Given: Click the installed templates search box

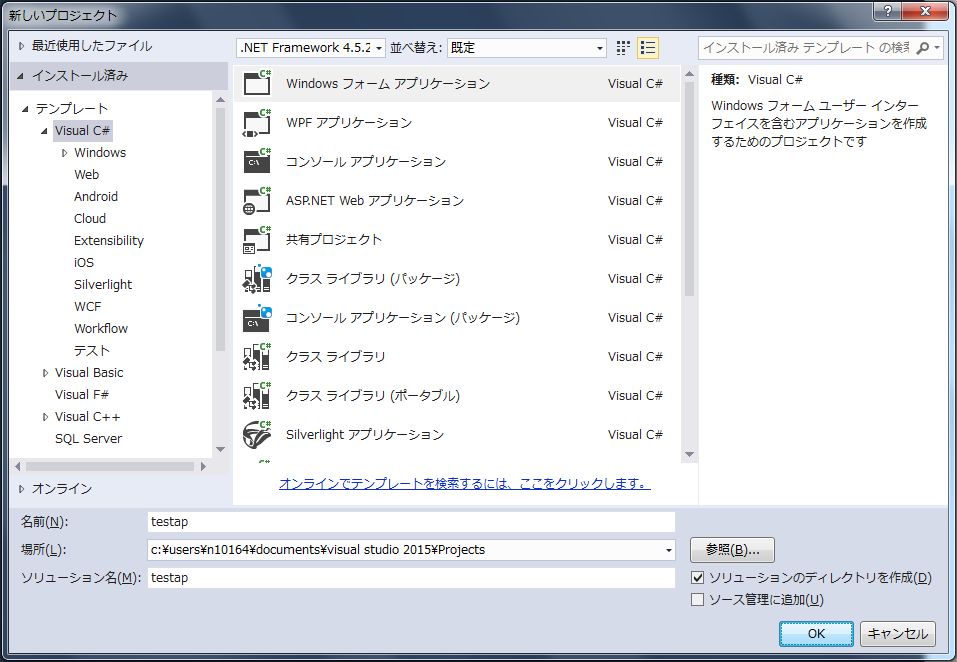Looking at the screenshot, I should (x=807, y=48).
